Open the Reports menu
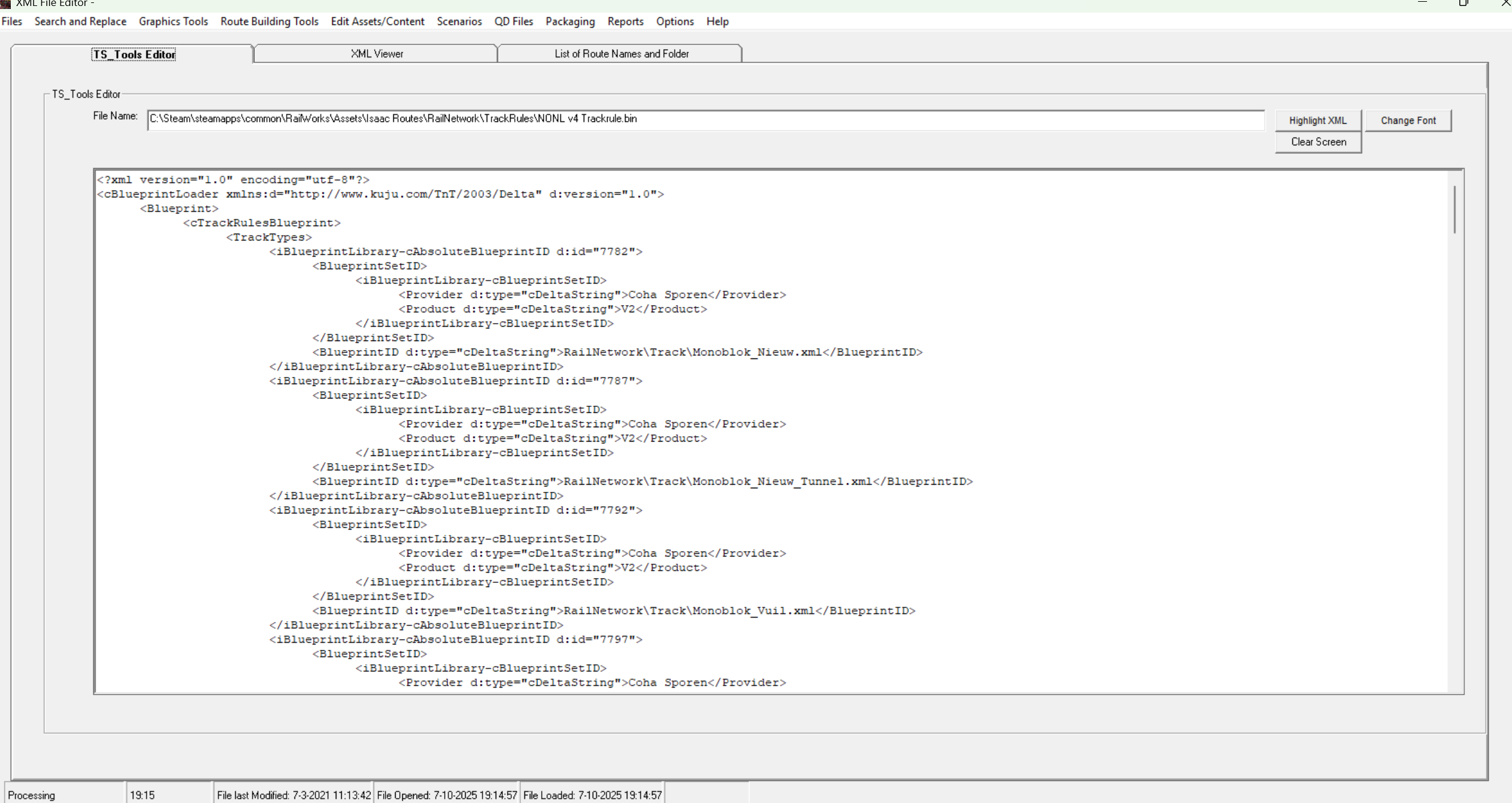Viewport: 1512px width, 803px height. 625,22
